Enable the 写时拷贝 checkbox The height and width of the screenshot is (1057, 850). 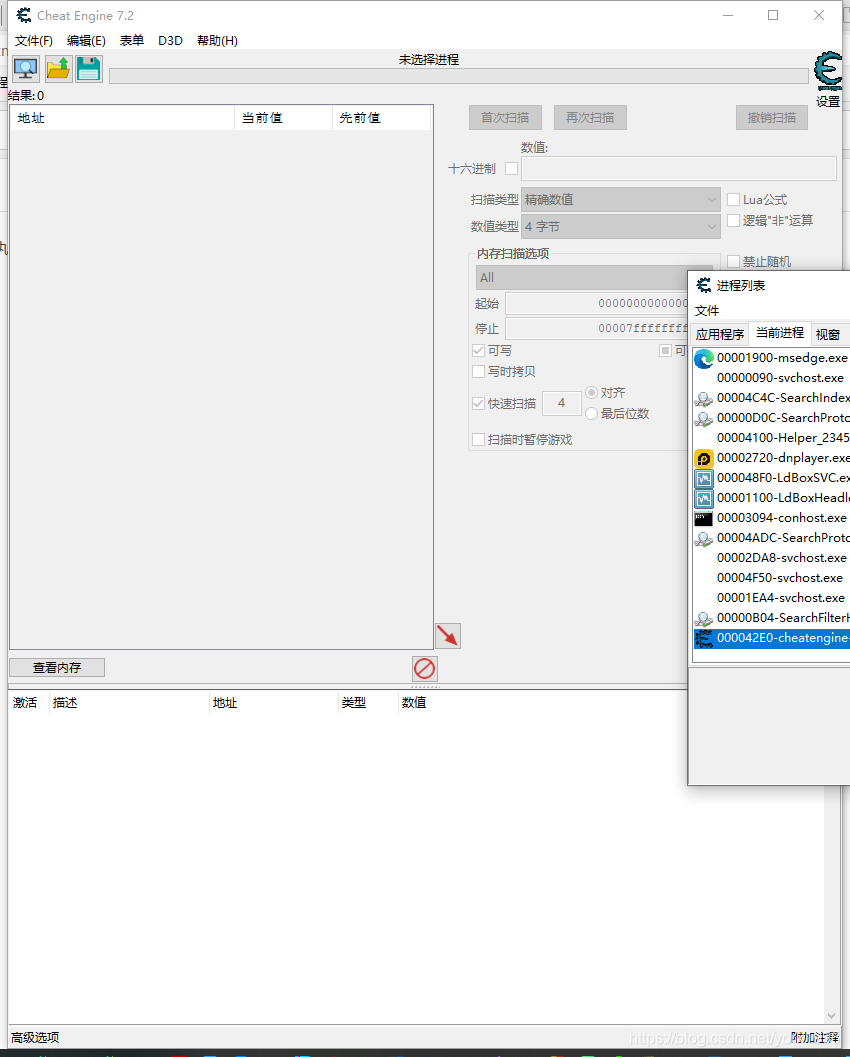click(479, 371)
